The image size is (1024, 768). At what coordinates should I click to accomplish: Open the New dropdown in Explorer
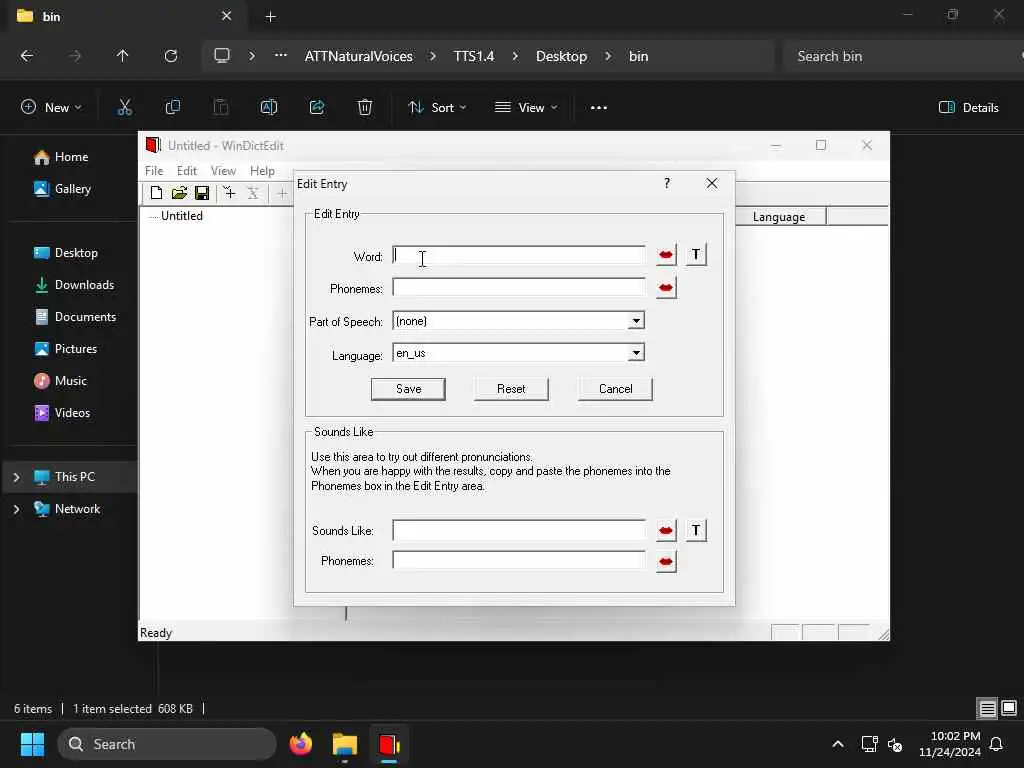click(51, 107)
